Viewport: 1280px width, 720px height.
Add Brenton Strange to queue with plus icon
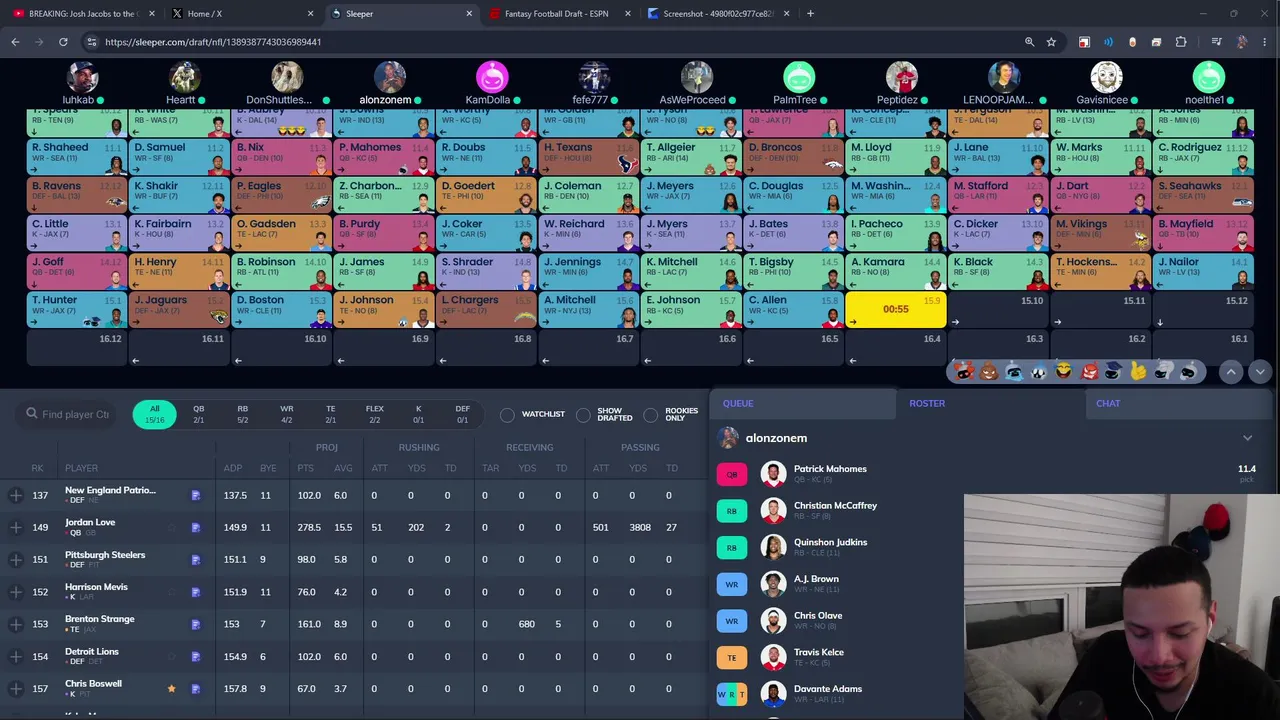click(x=16, y=624)
